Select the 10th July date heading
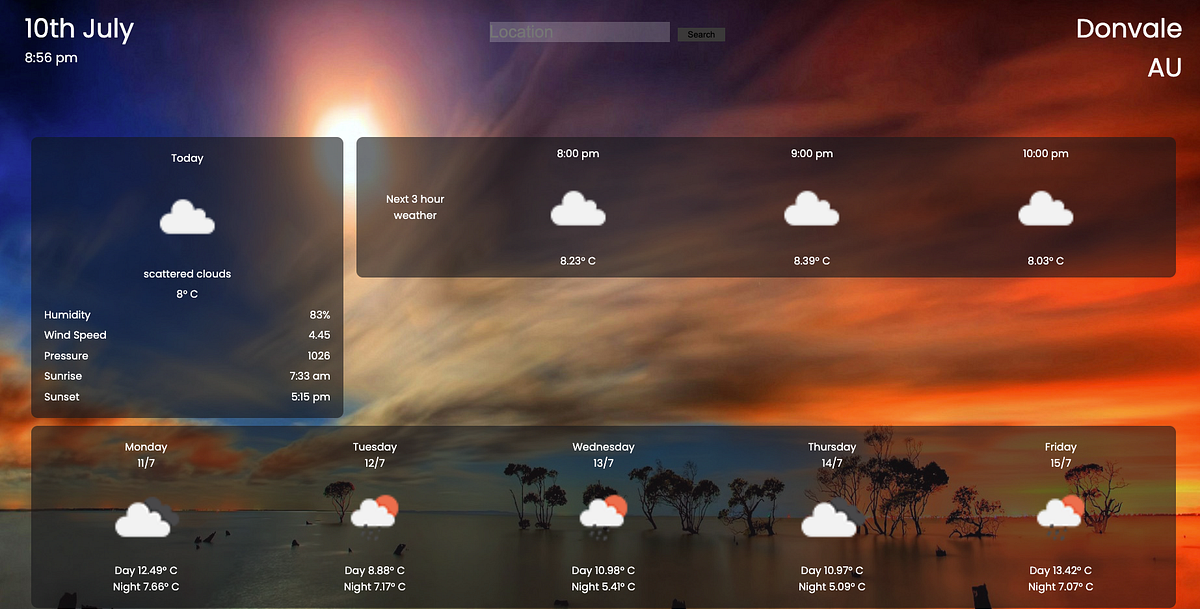The width and height of the screenshot is (1200, 609). 79,29
